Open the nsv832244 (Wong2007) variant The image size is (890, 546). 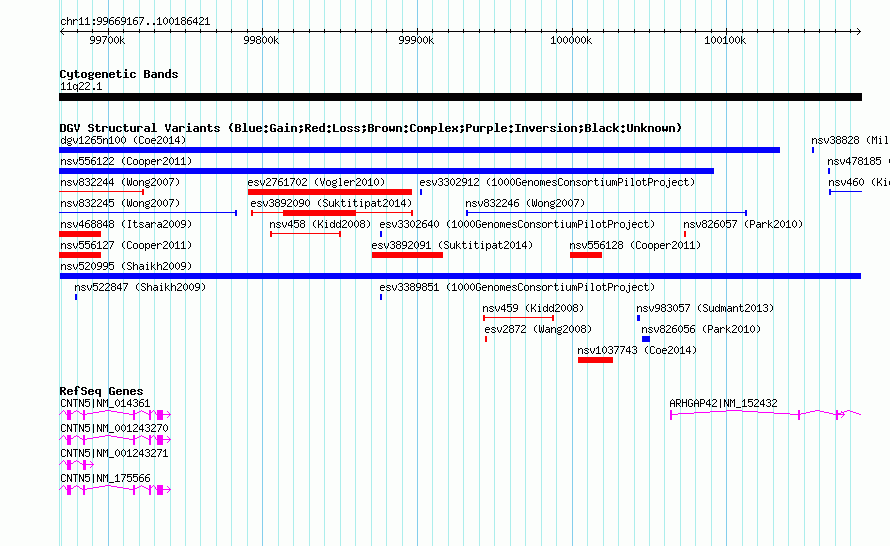pyautogui.click(x=120, y=182)
